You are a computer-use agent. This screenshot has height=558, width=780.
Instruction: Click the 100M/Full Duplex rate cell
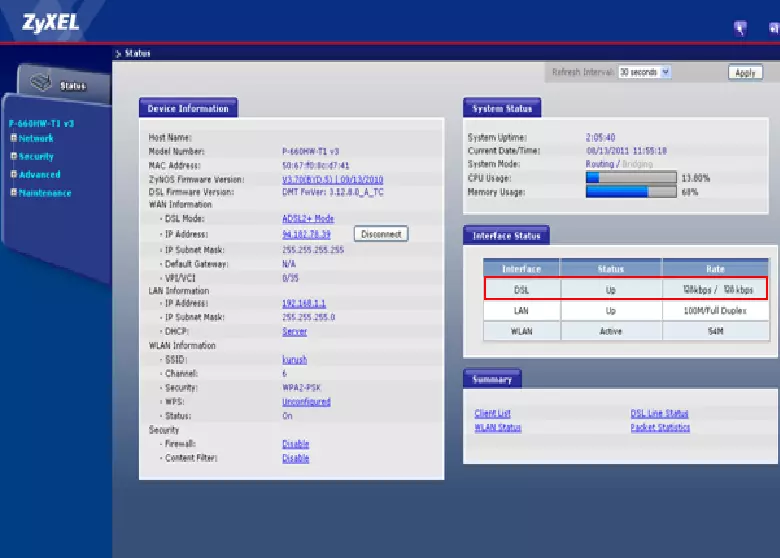click(x=715, y=310)
